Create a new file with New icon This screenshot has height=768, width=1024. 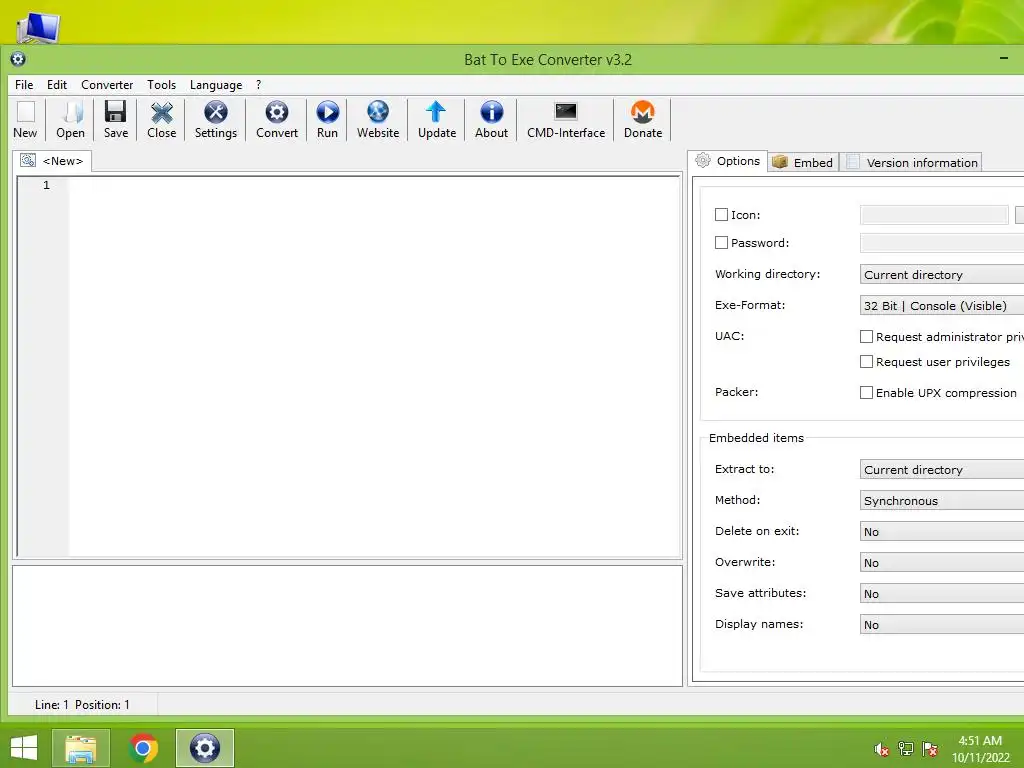pos(25,120)
